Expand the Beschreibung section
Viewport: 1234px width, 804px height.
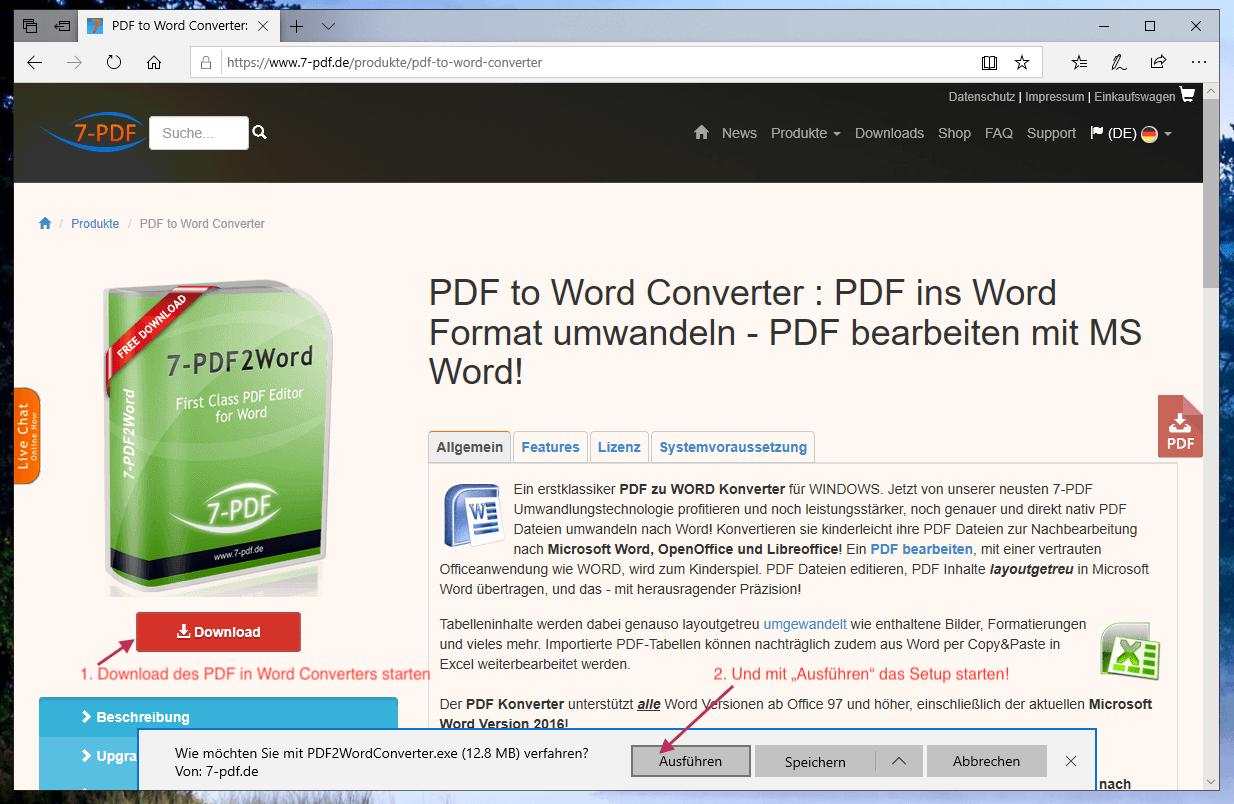pos(218,717)
